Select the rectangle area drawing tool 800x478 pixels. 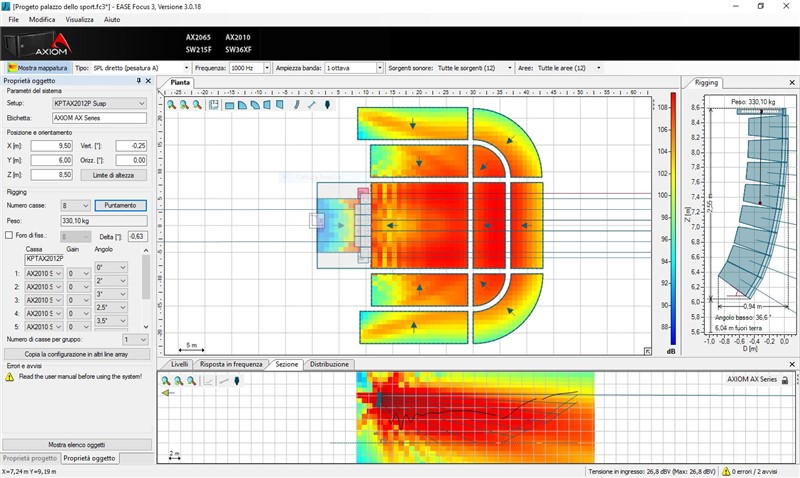(x=229, y=104)
